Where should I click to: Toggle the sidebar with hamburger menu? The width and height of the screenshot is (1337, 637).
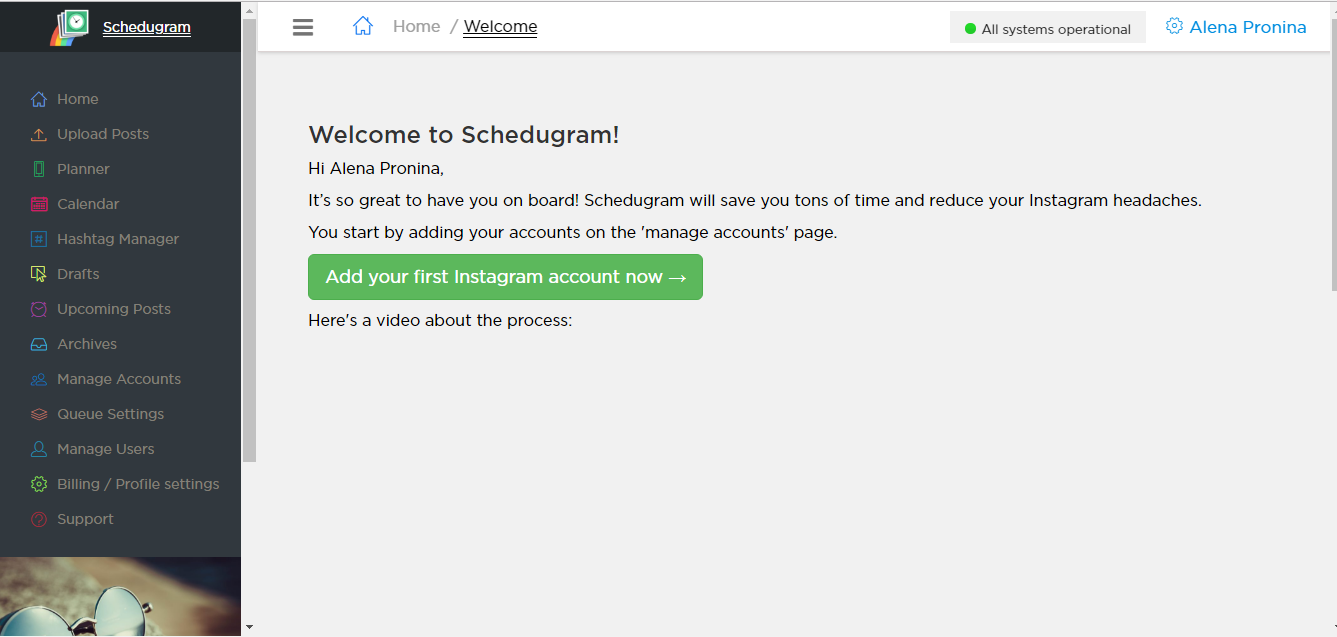[x=303, y=28]
